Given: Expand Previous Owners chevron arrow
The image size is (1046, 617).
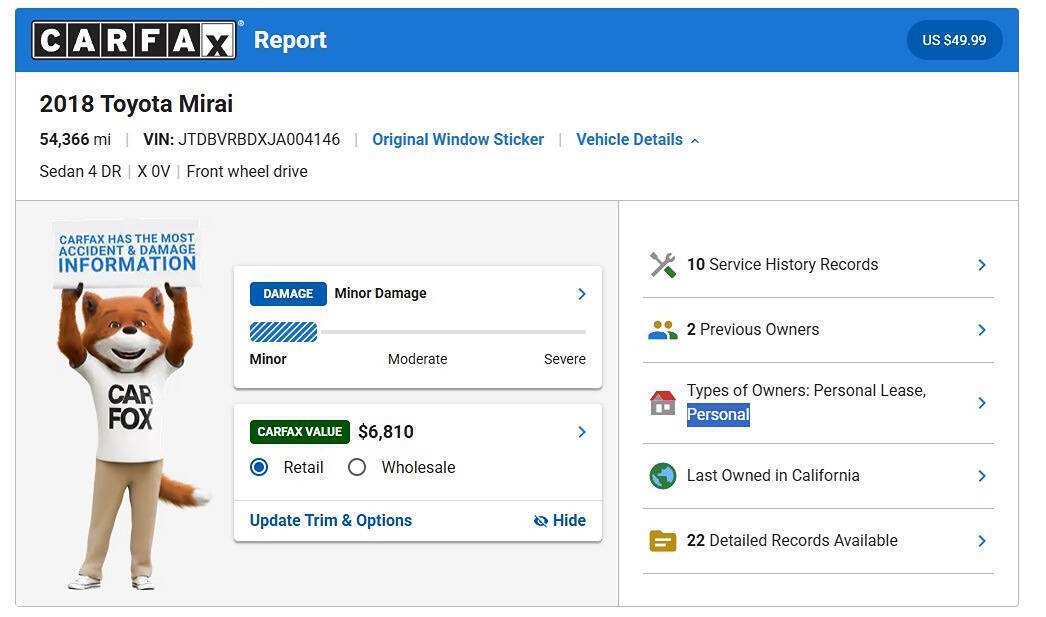Looking at the screenshot, I should pos(981,330).
